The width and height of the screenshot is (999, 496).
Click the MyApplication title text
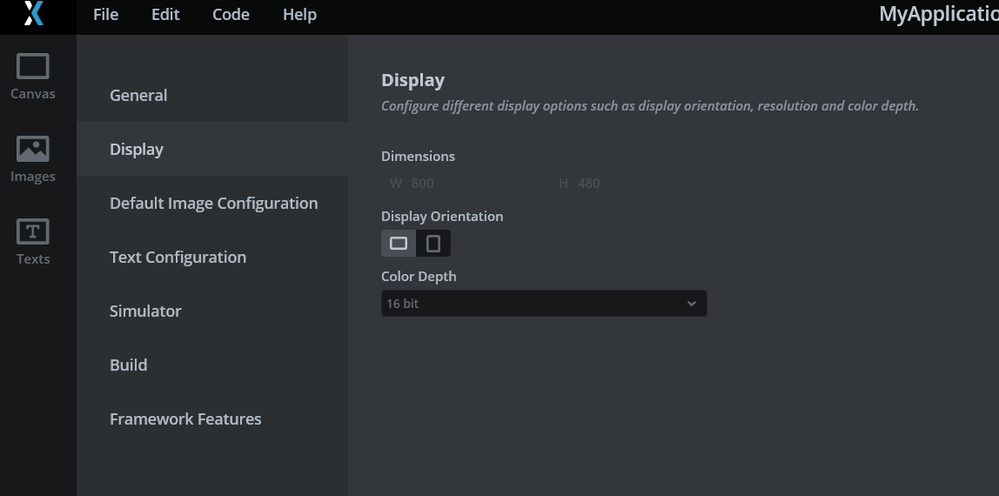pyautogui.click(x=938, y=14)
